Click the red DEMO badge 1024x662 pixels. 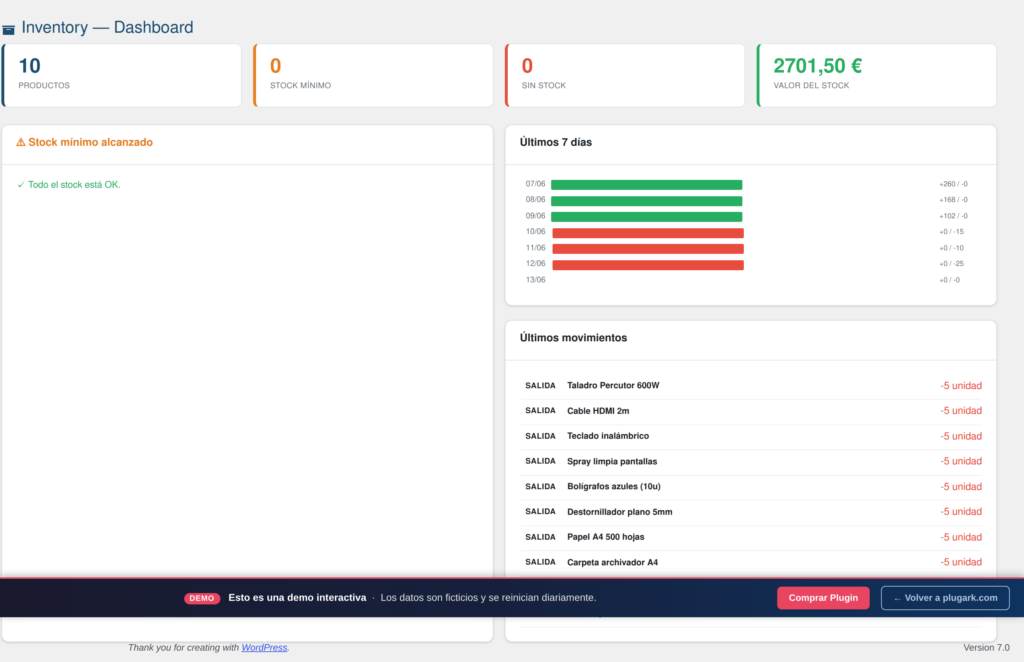pyautogui.click(x=202, y=598)
